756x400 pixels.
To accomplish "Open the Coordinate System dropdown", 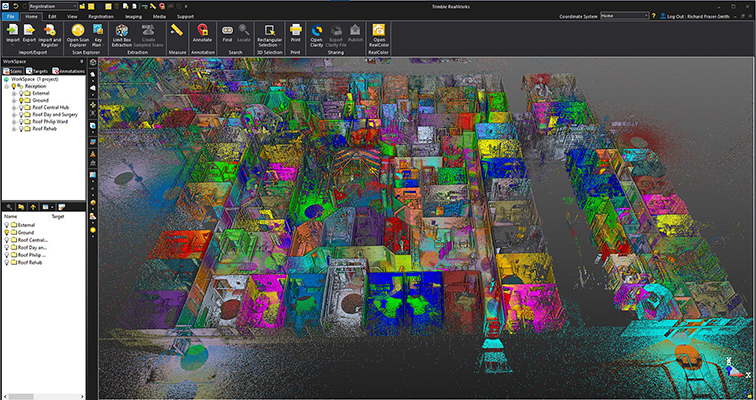I will coord(649,16).
